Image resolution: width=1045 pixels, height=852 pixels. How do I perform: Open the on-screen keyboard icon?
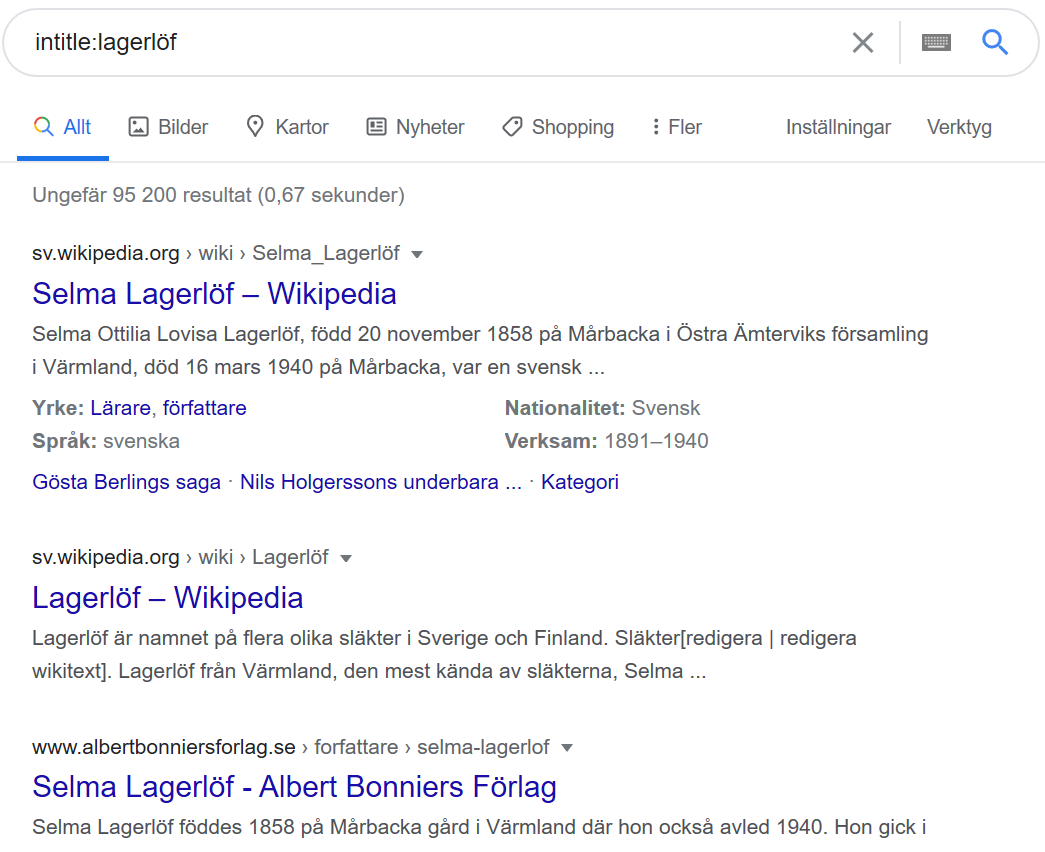pos(936,43)
